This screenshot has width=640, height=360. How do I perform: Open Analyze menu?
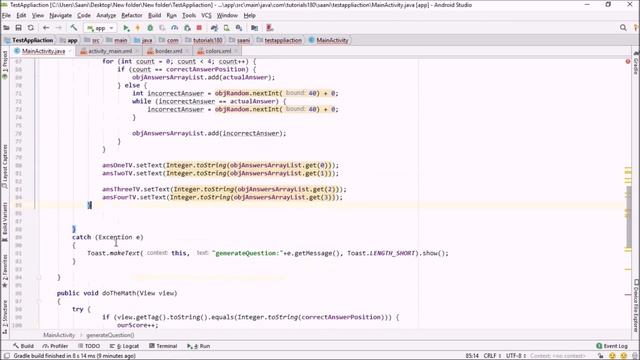(106, 16)
